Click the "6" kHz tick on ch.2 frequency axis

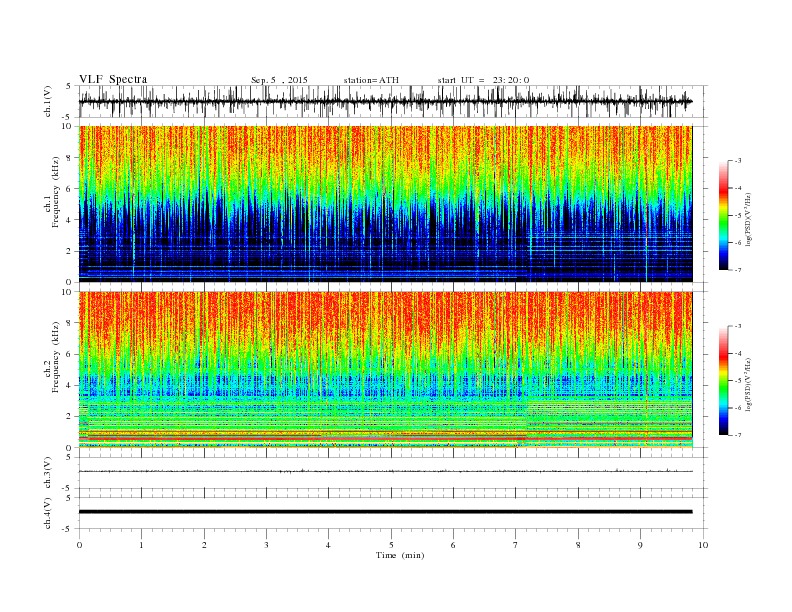point(69,354)
